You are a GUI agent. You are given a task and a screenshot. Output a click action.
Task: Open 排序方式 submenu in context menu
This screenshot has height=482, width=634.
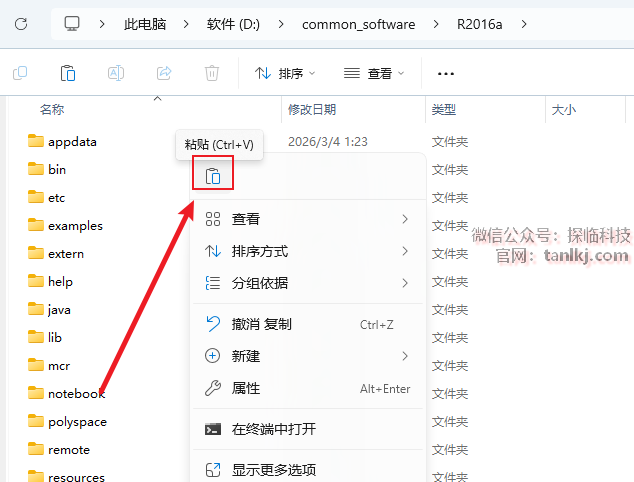309,251
